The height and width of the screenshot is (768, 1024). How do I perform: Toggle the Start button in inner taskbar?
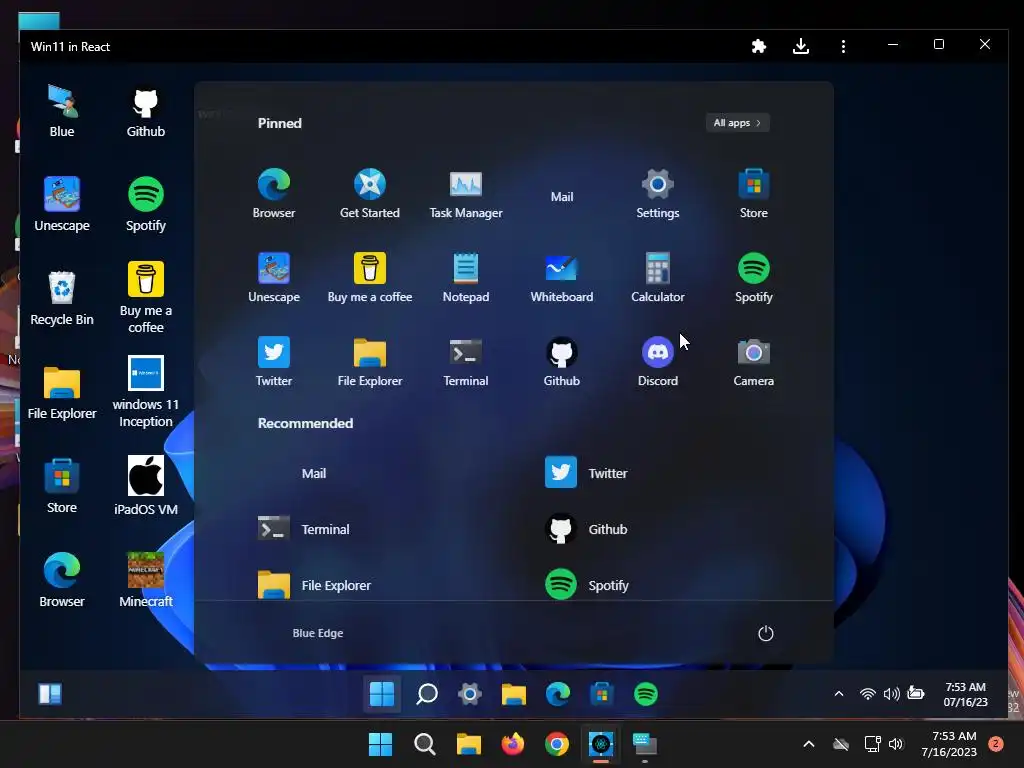[x=381, y=694]
